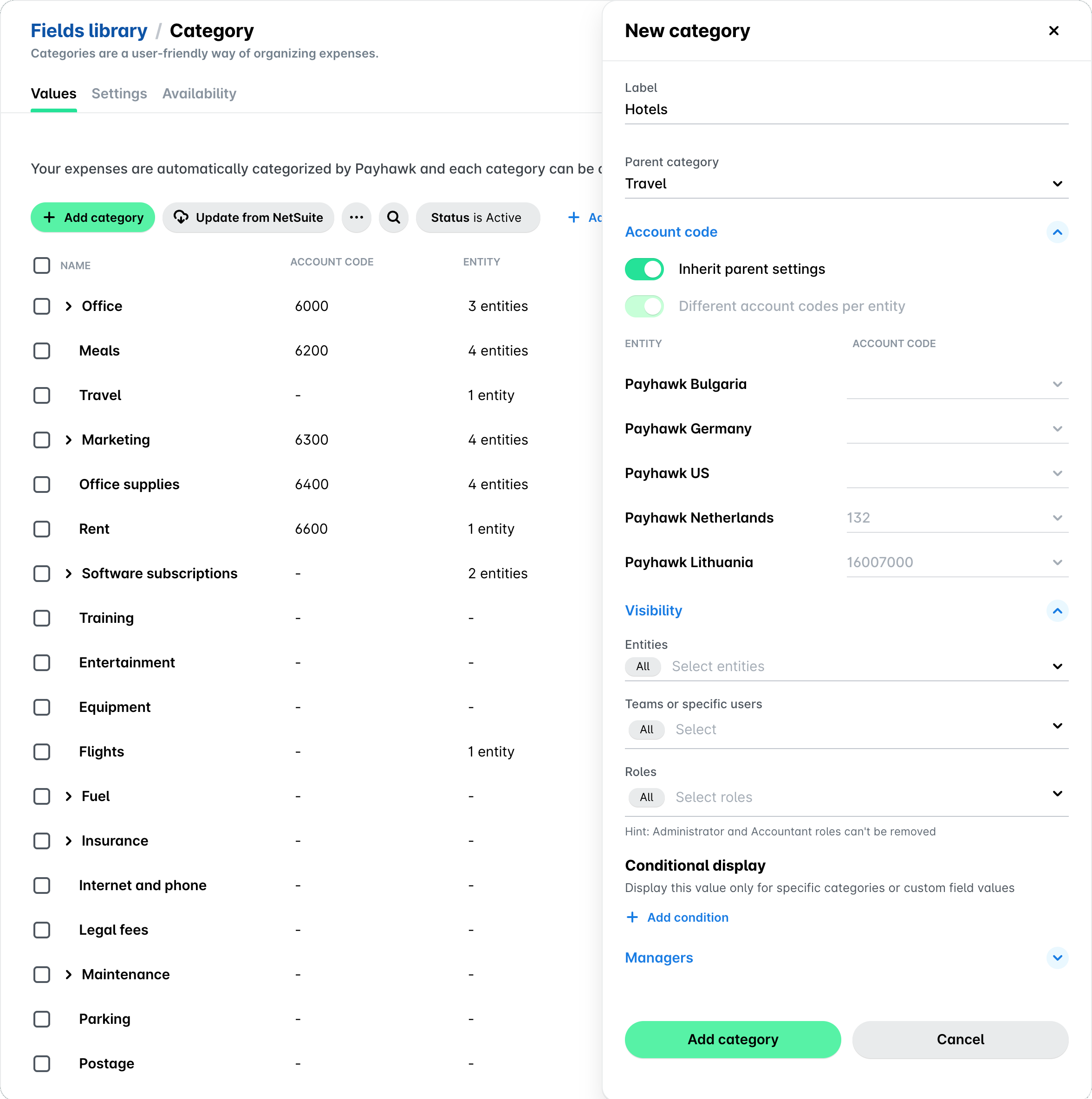Toggle Inherit parent settings switch
The image size is (1092, 1099).
click(x=644, y=269)
